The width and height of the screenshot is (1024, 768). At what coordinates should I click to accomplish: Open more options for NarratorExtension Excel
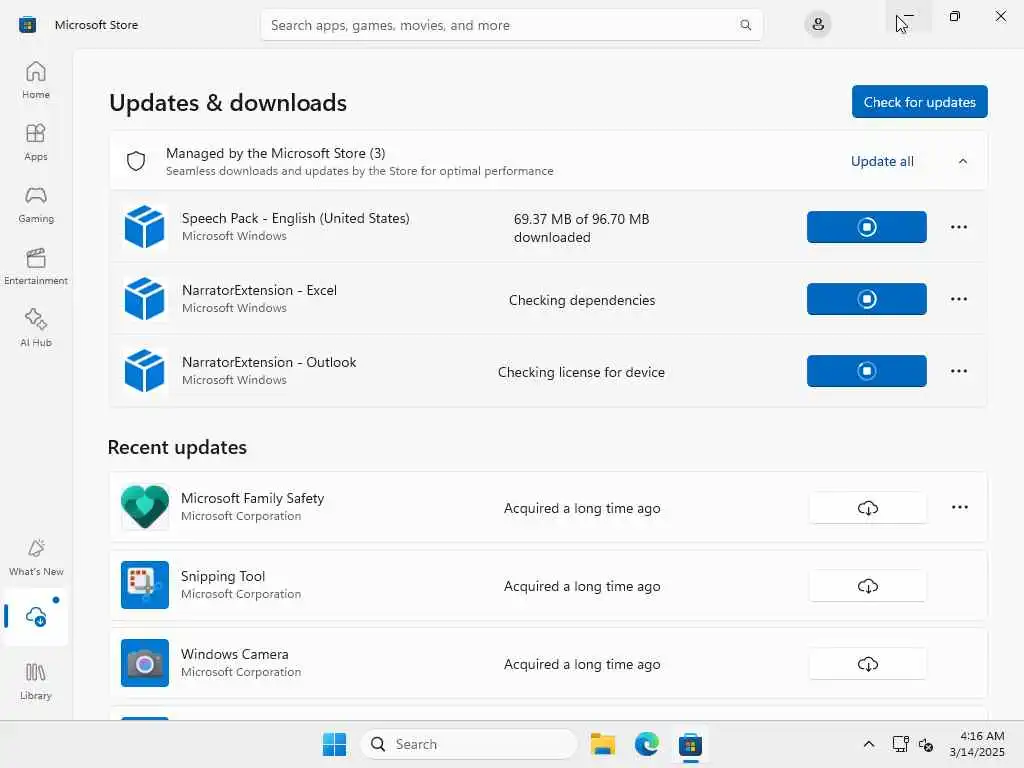[959, 298]
